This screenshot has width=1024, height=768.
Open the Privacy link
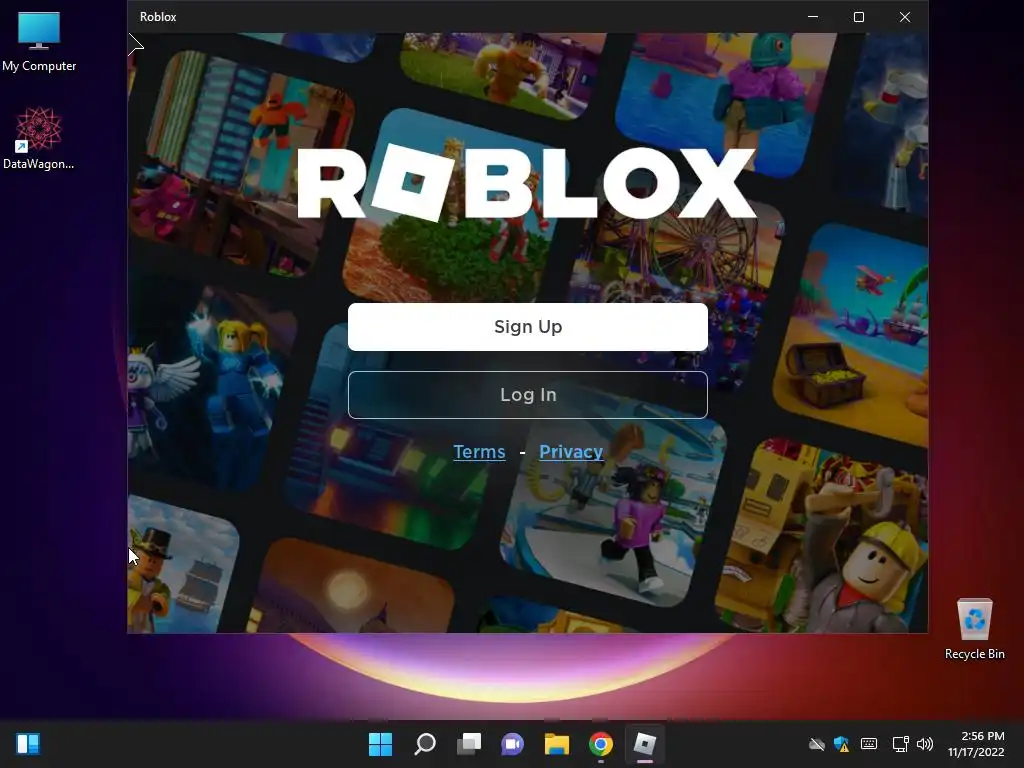coord(571,451)
